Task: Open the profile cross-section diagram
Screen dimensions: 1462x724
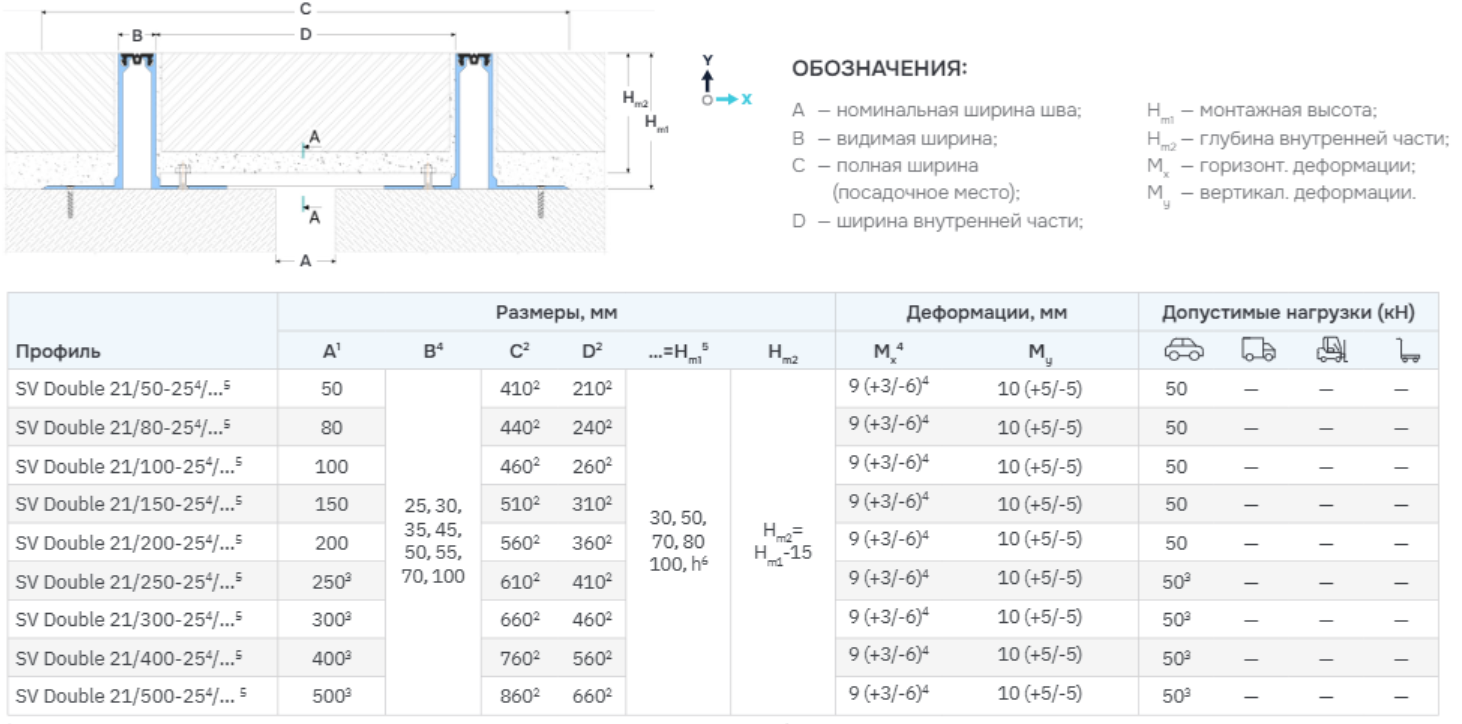Action: pyautogui.click(x=338, y=136)
